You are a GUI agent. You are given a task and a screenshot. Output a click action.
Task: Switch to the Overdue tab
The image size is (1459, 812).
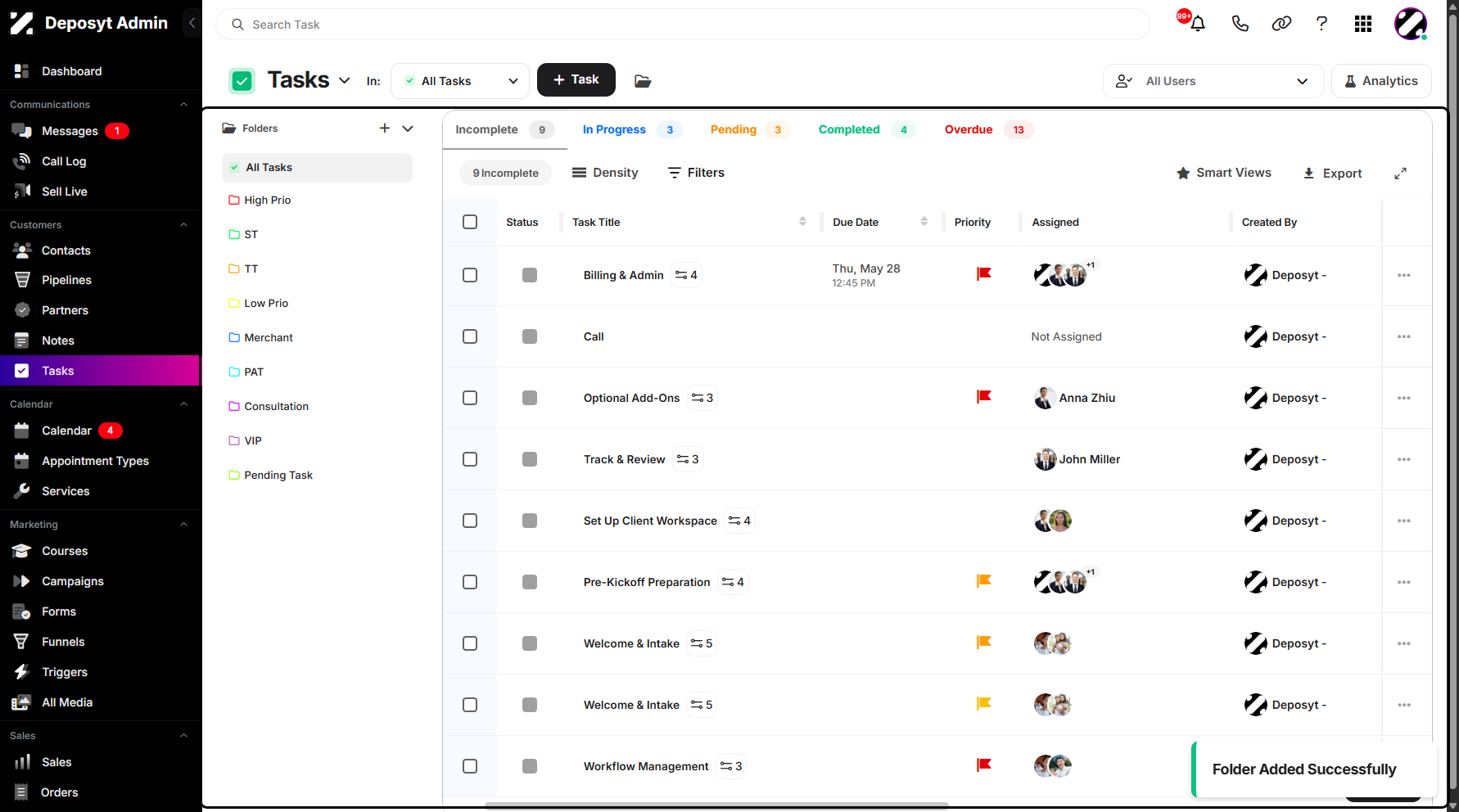[x=988, y=129]
